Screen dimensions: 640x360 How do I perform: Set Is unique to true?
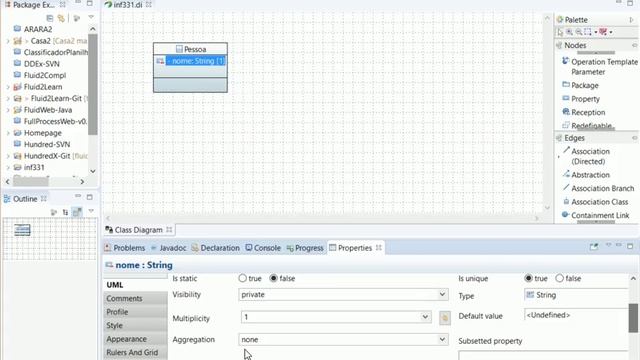pos(529,278)
